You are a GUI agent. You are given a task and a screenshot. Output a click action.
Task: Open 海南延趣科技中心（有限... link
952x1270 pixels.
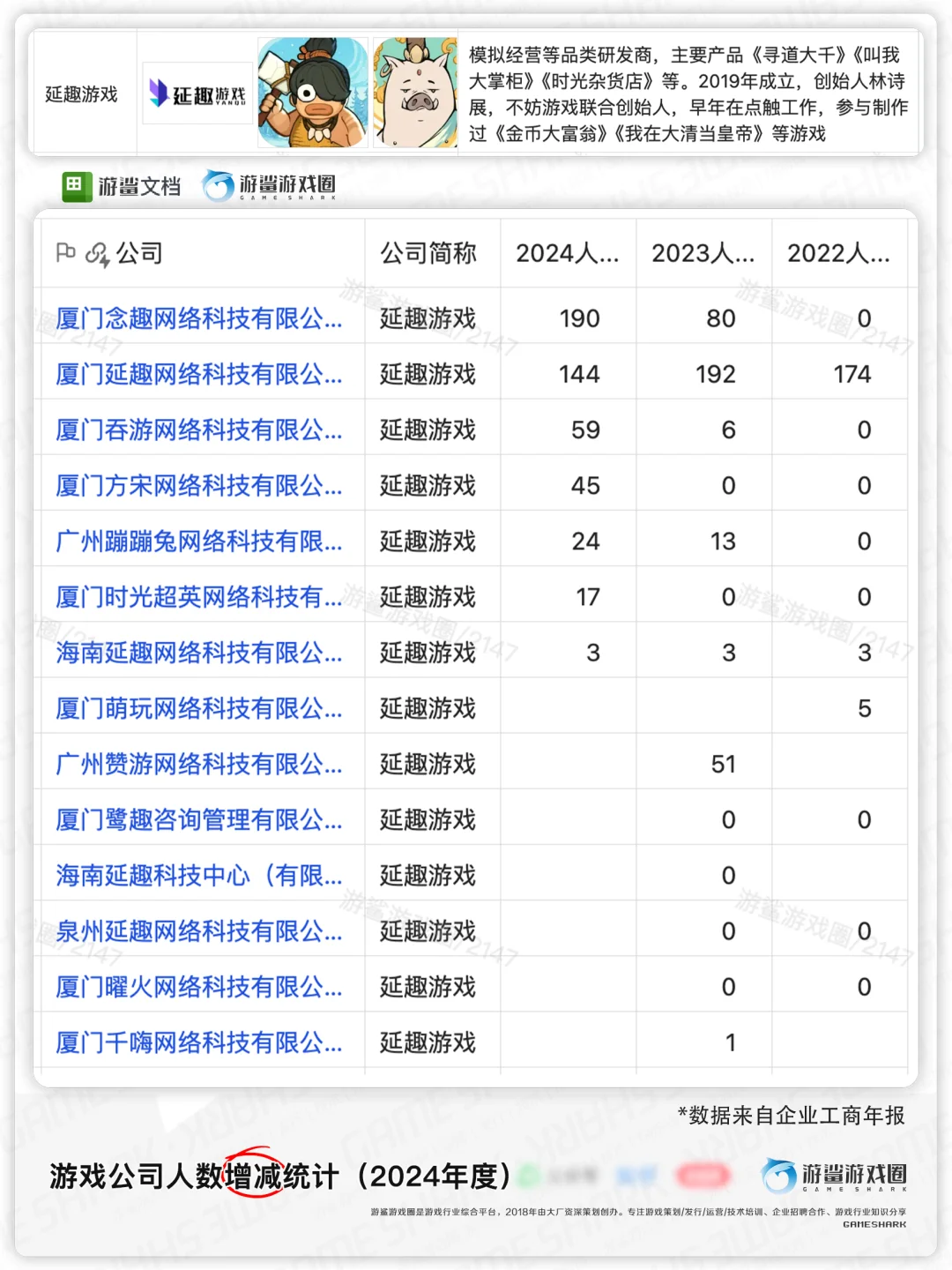(x=199, y=875)
